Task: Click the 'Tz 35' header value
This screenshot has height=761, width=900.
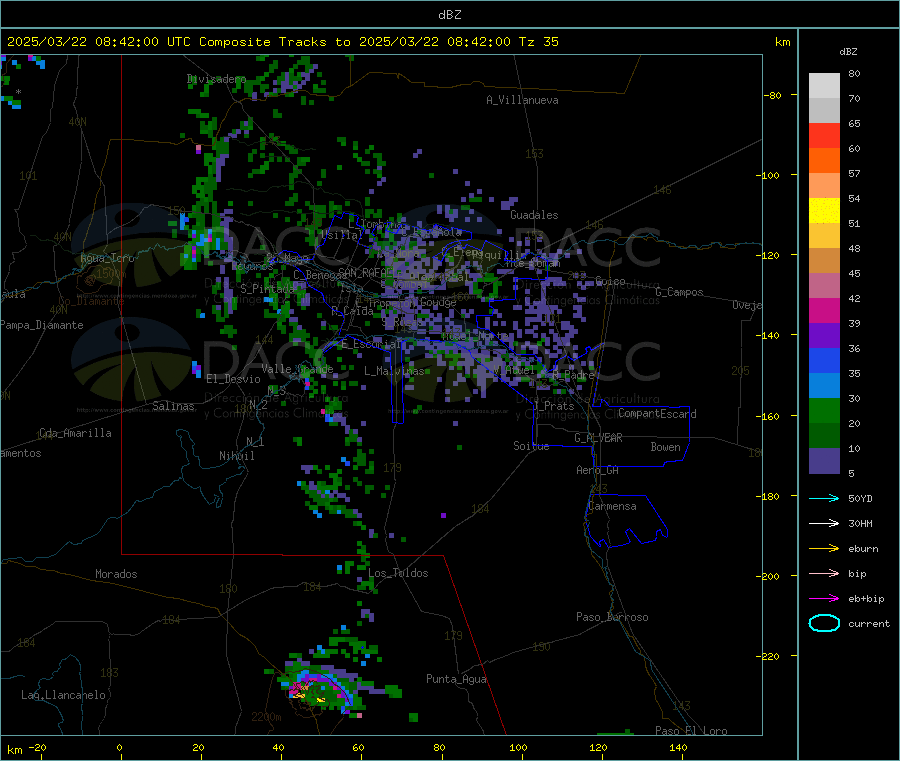Action: pyautogui.click(x=538, y=42)
